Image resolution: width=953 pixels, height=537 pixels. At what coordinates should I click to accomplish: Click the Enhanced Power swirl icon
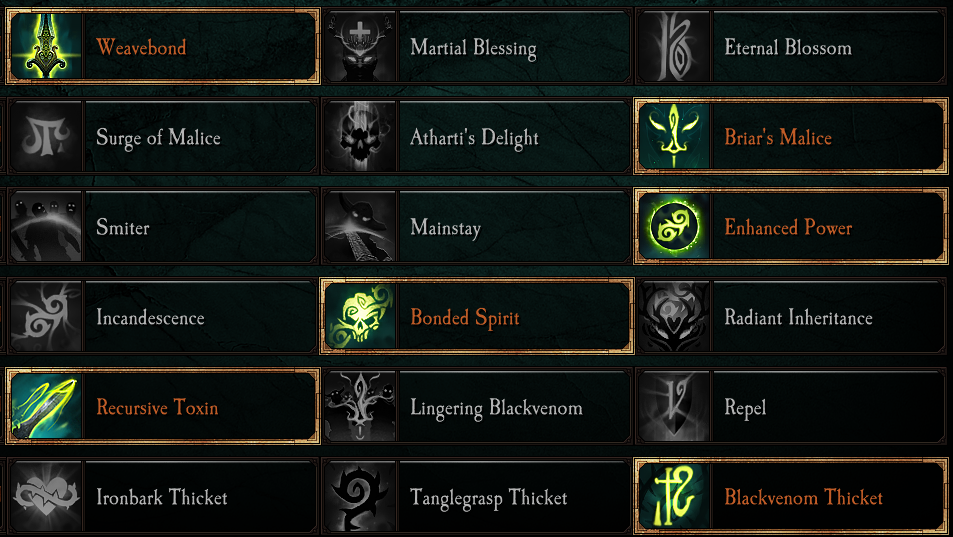674,227
